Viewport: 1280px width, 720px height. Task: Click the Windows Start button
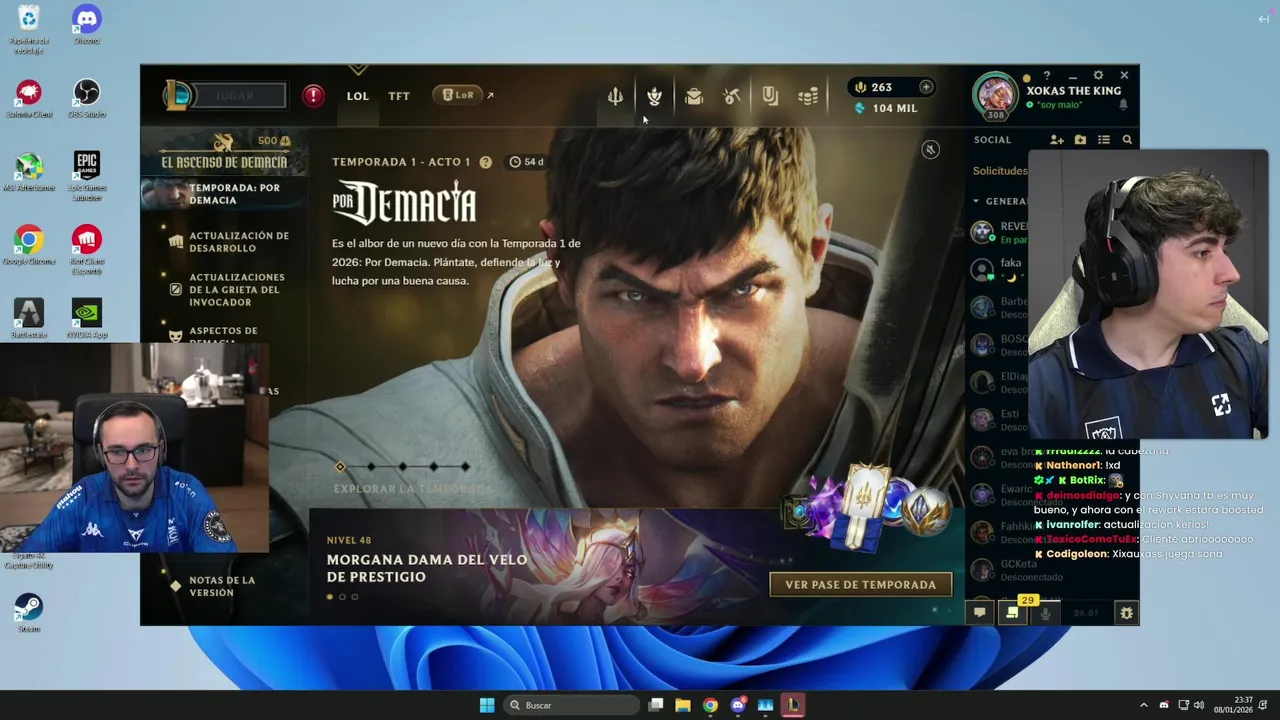click(487, 705)
